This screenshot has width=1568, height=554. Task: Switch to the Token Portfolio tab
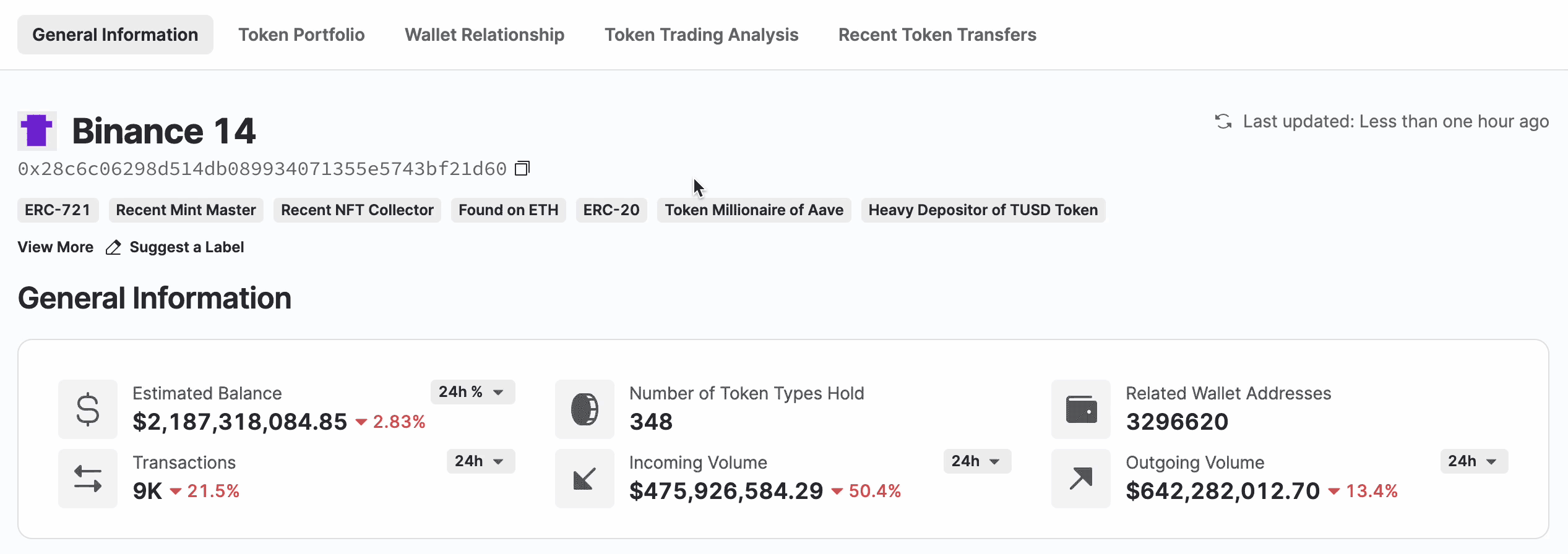(x=301, y=35)
